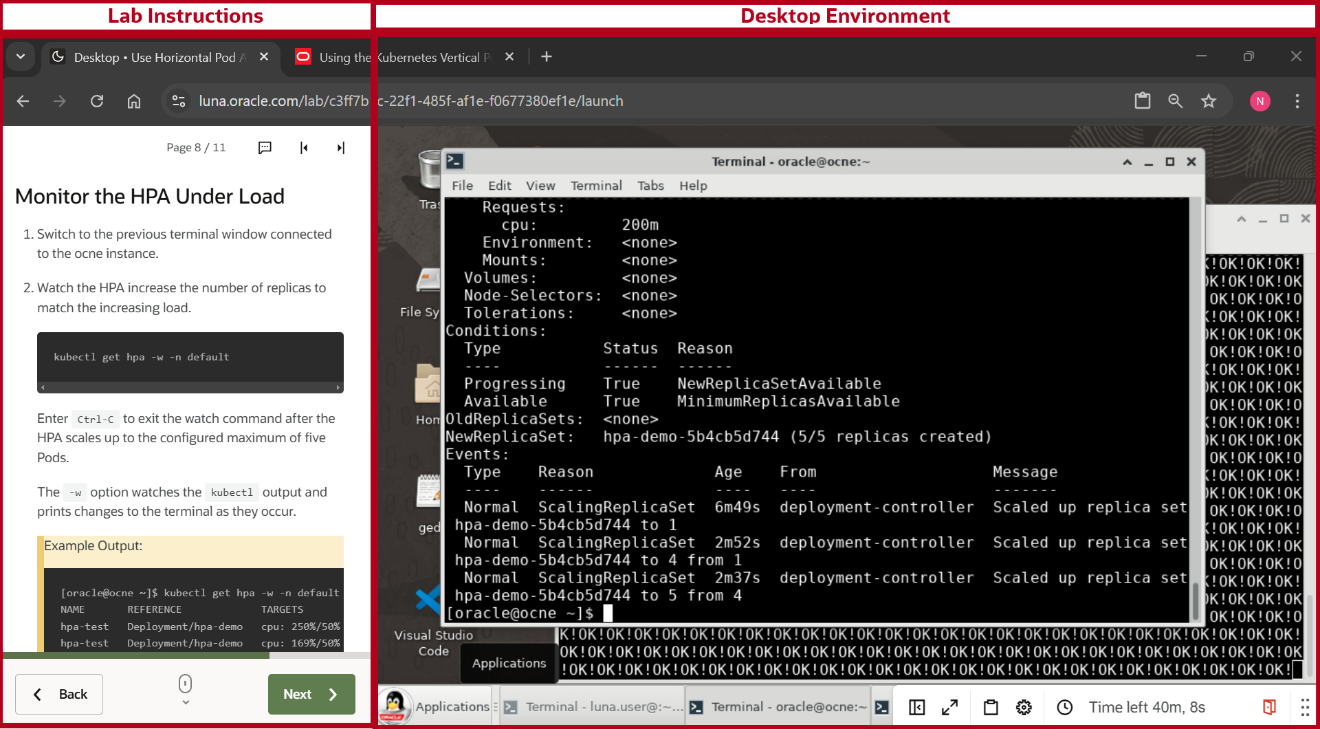Open the Terminal menu in oracle@ocne terminal
Screen dimensions: 1320x729
596,185
